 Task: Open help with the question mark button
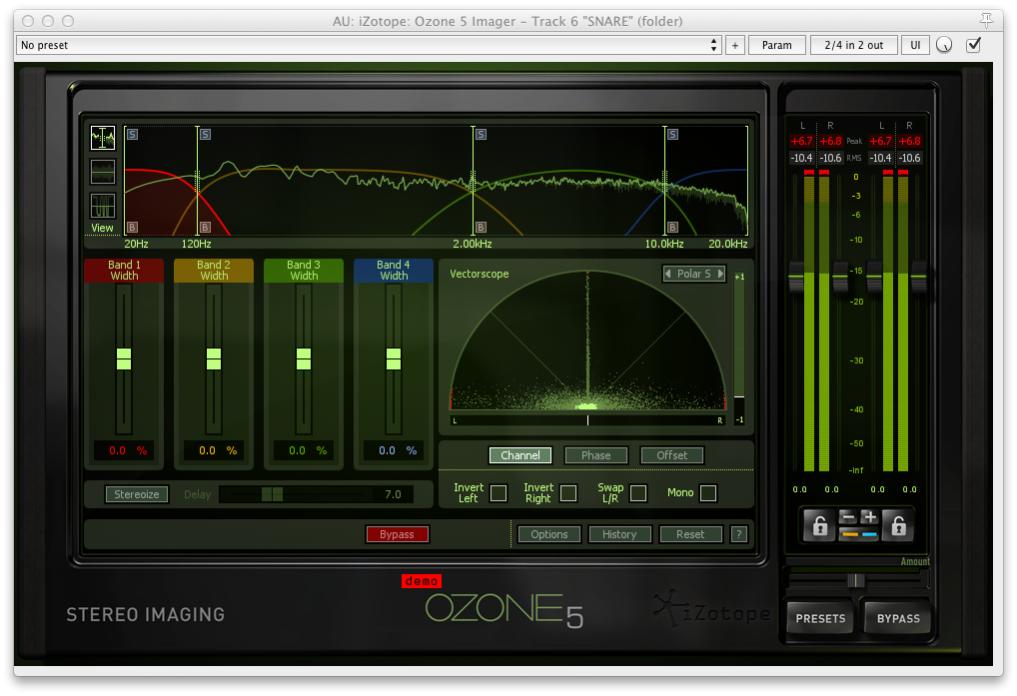(739, 534)
